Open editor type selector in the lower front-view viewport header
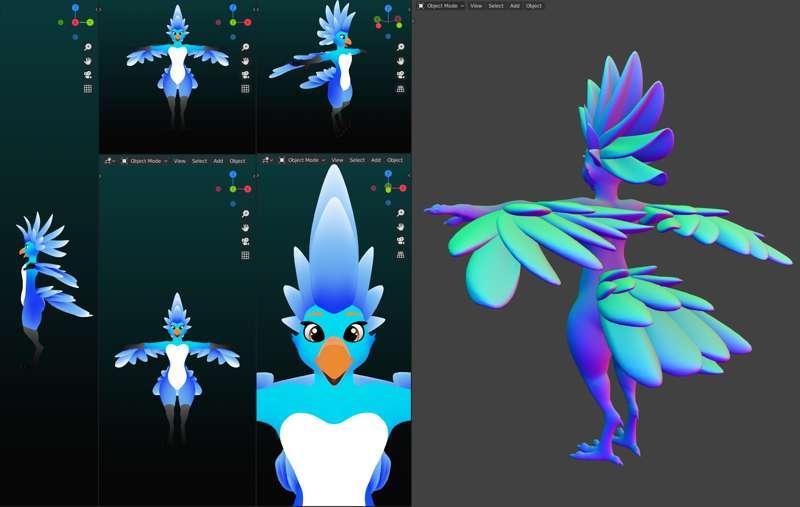This screenshot has height=507, width=800. pyautogui.click(x=110, y=161)
